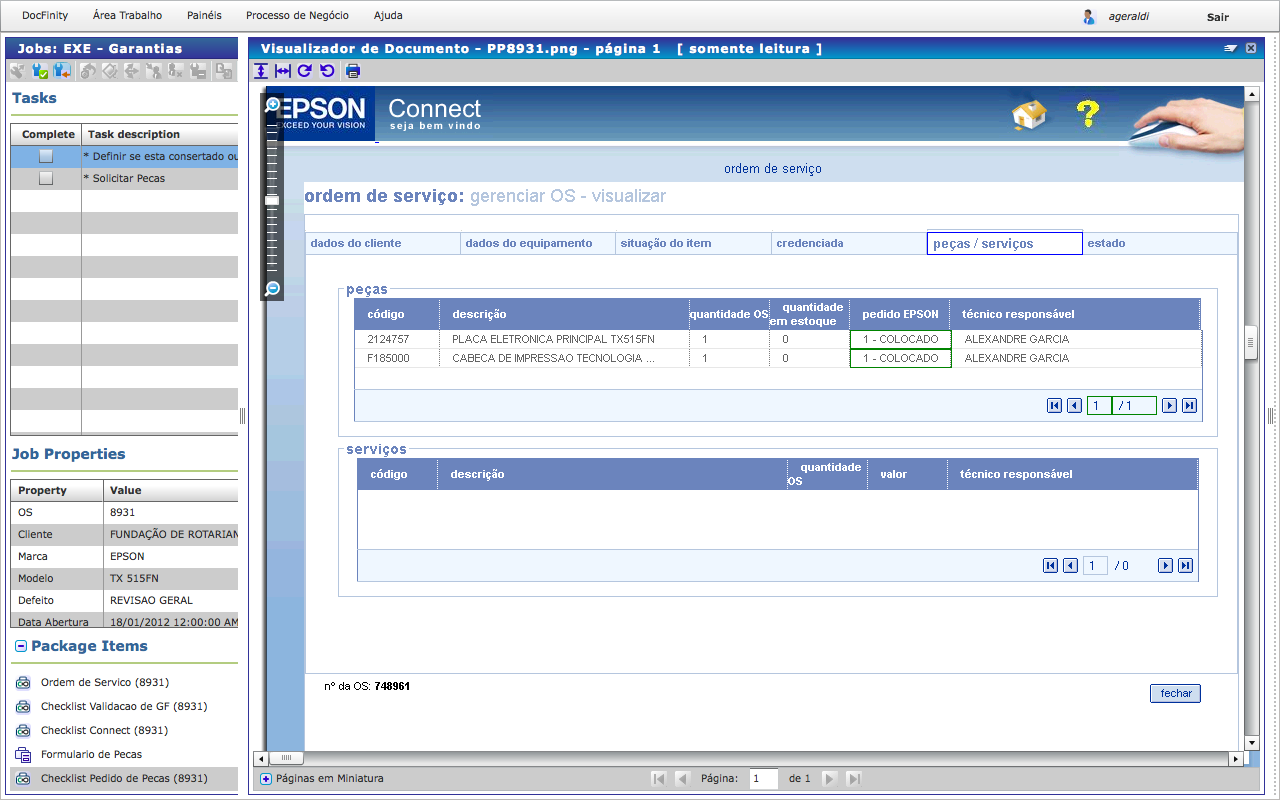Click the fit-to-height icon in viewer toolbar

click(x=261, y=71)
